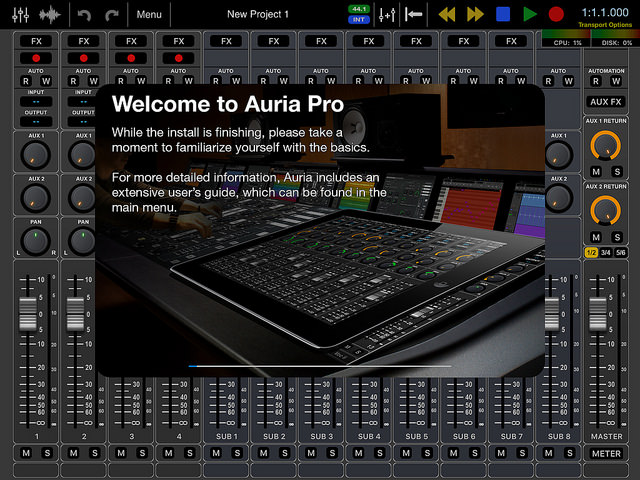Image resolution: width=640 pixels, height=480 pixels.
Task: Click the welcome install progress bar
Action: coord(320,366)
